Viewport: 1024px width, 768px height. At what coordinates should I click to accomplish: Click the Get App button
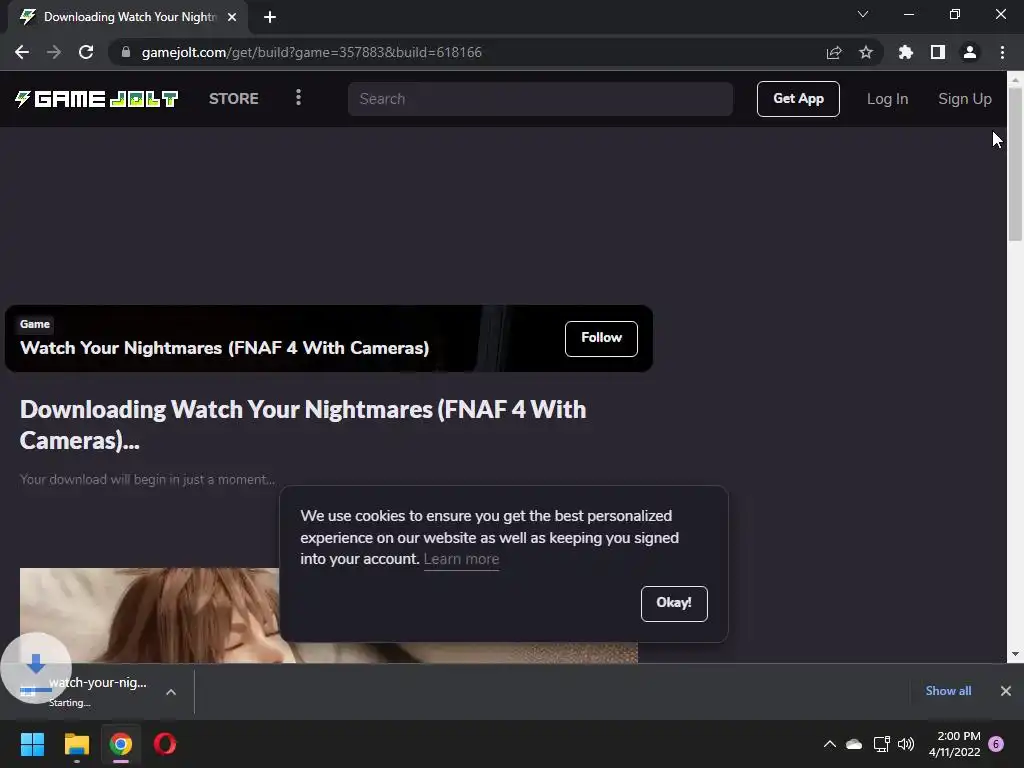coord(798,99)
